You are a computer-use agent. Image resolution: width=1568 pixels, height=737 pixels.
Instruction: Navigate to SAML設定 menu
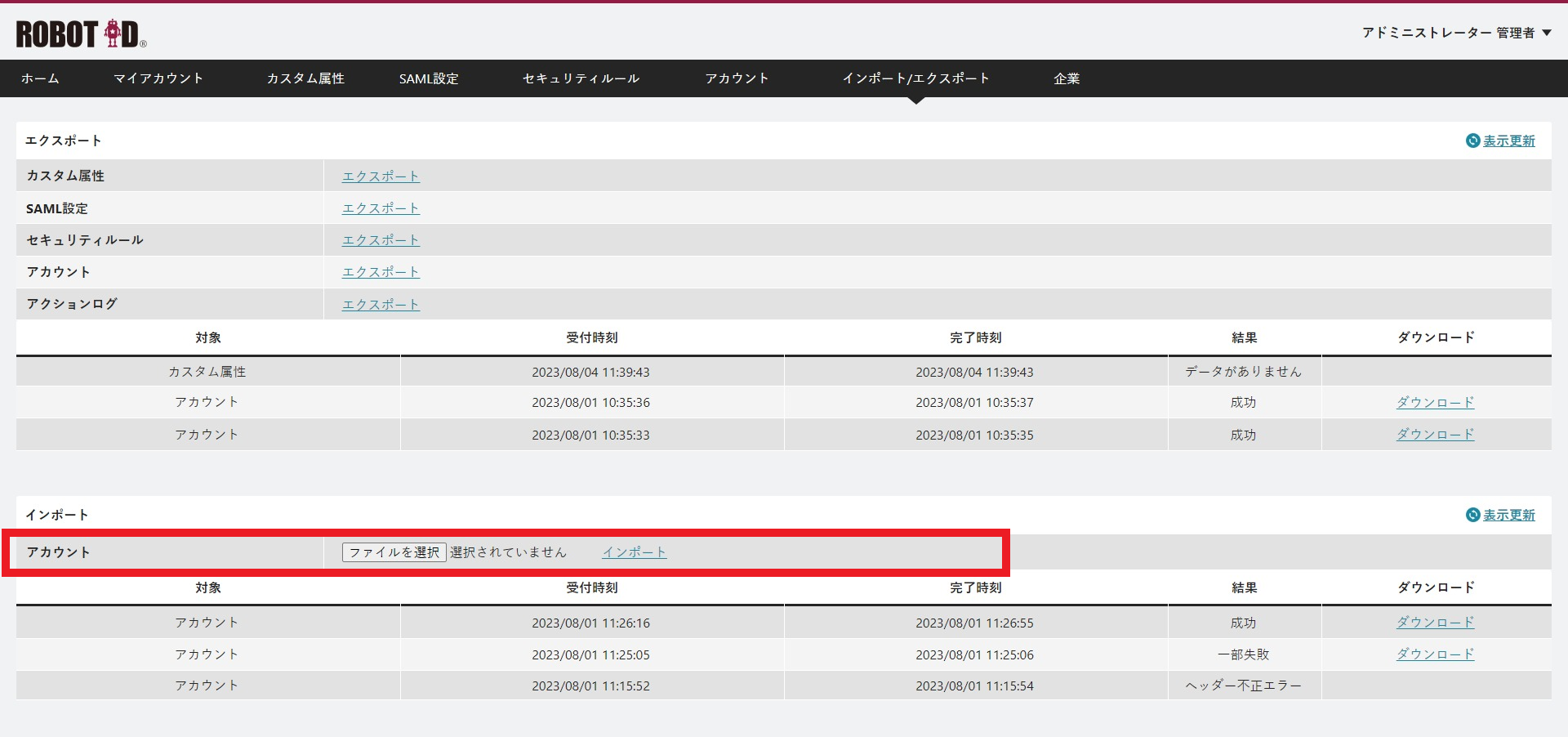tap(429, 78)
